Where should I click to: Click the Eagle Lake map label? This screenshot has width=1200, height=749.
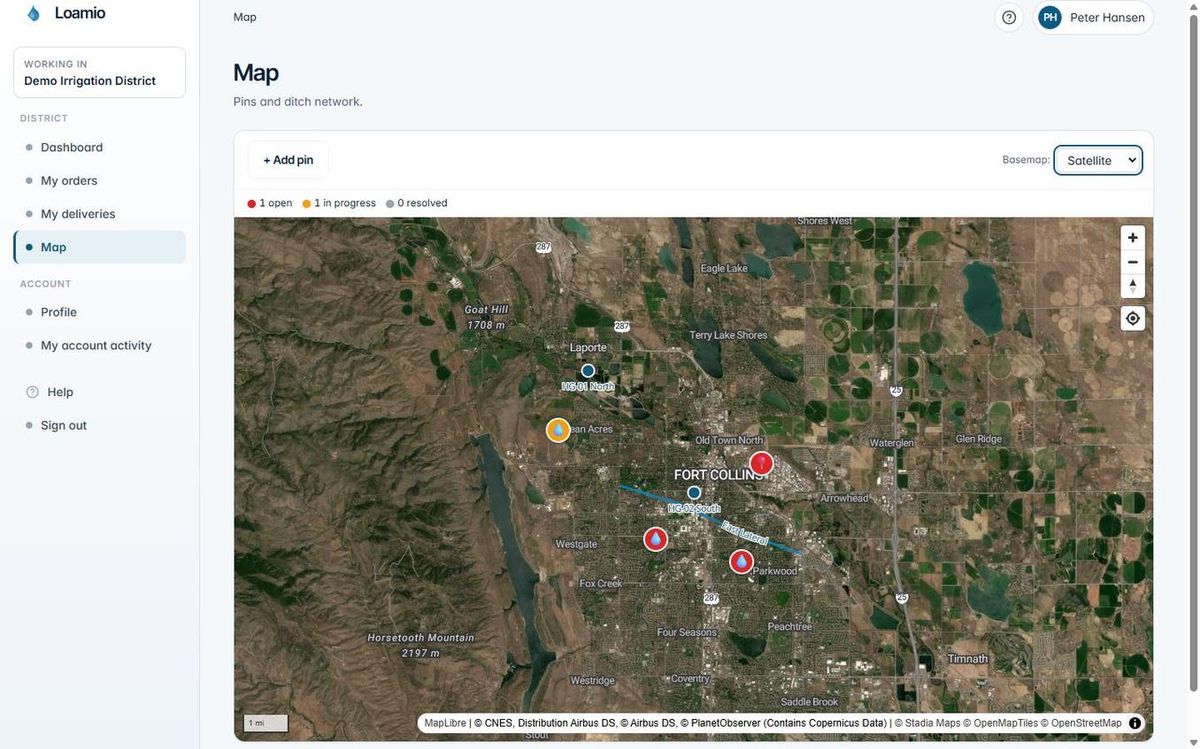point(724,269)
